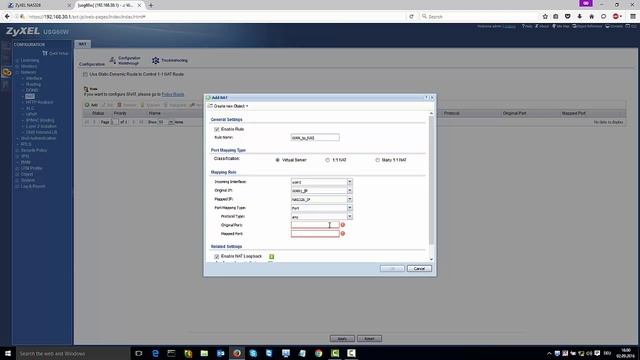The width and height of the screenshot is (640, 360).
Task: Open the Configuration Walkthrough icon
Action: click(113, 60)
